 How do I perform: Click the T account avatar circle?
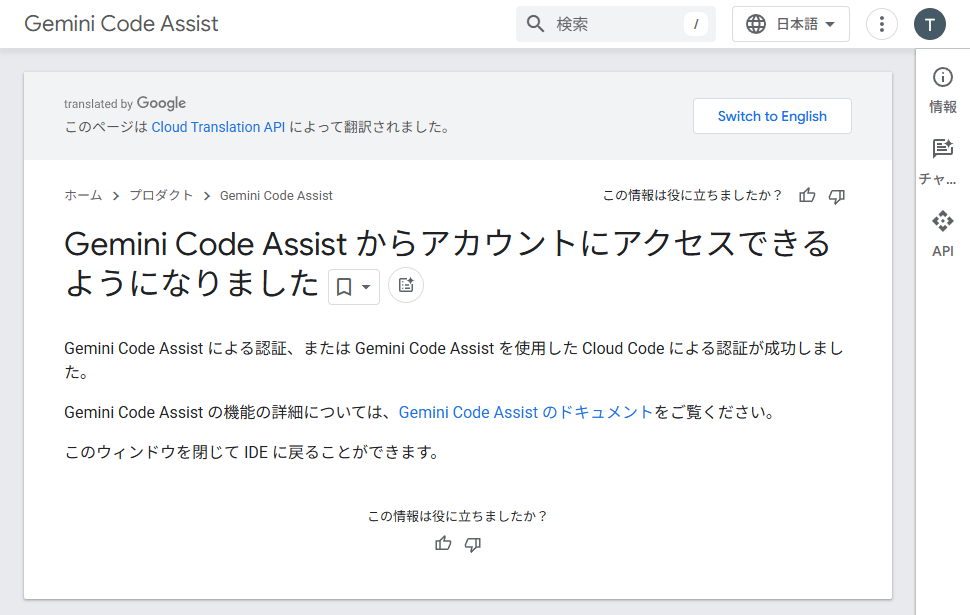point(929,23)
